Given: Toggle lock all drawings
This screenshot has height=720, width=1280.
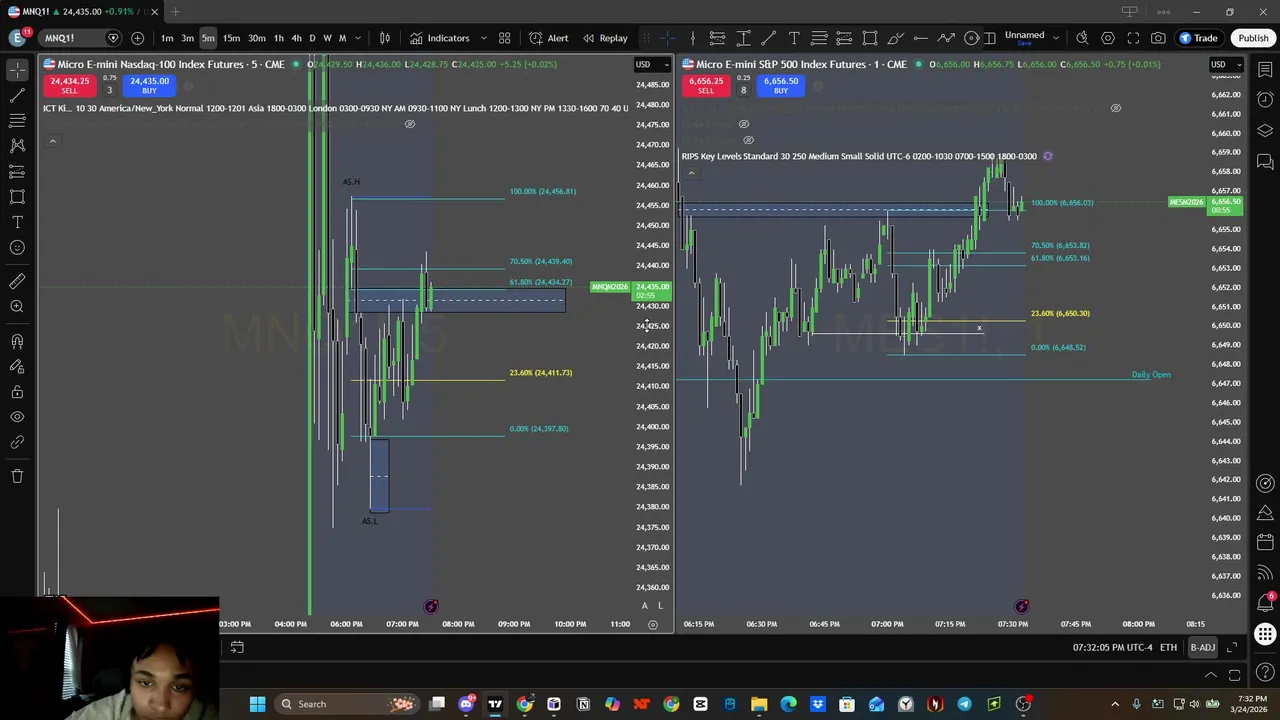Looking at the screenshot, I should (x=17, y=392).
